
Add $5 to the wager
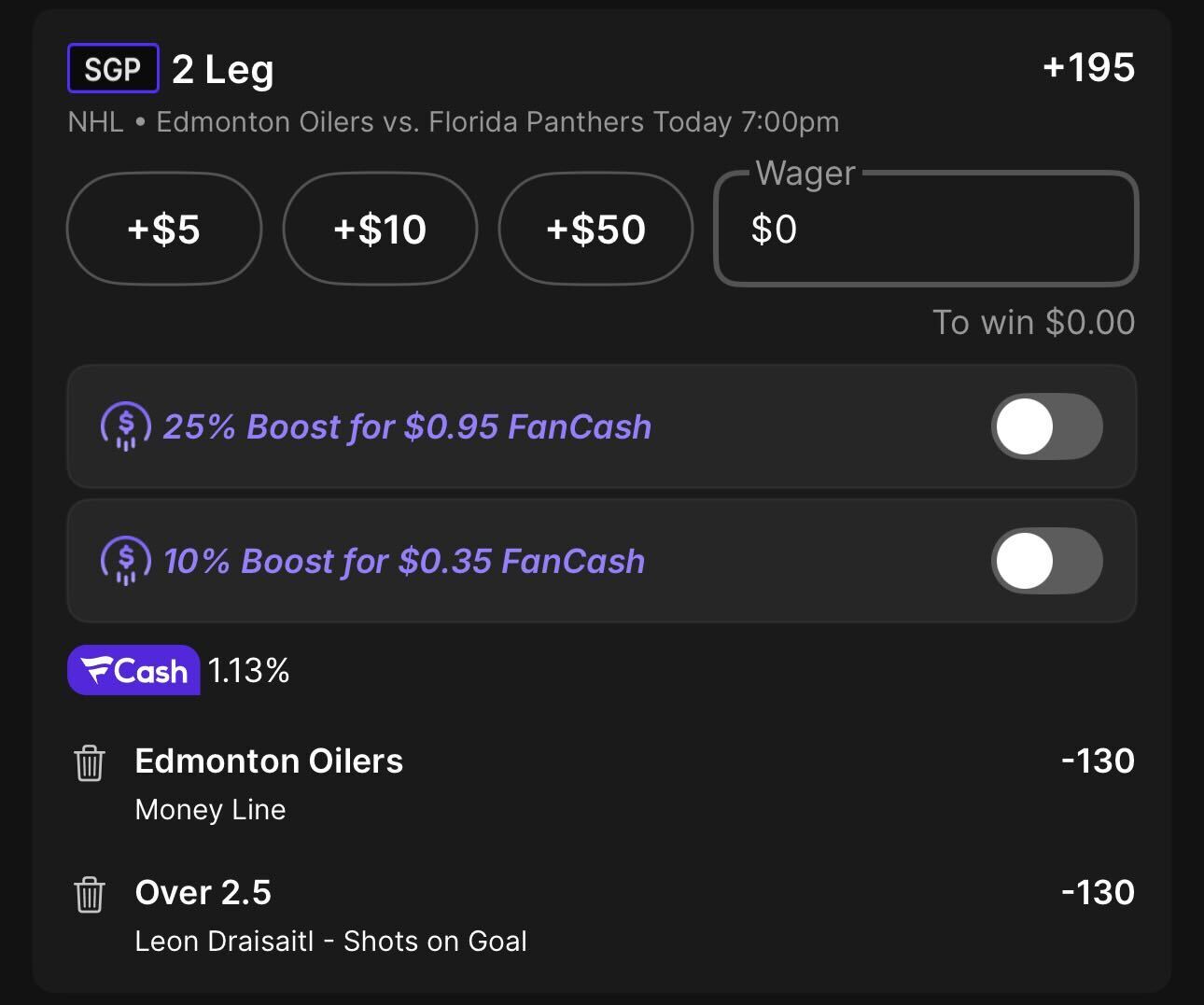tap(164, 229)
